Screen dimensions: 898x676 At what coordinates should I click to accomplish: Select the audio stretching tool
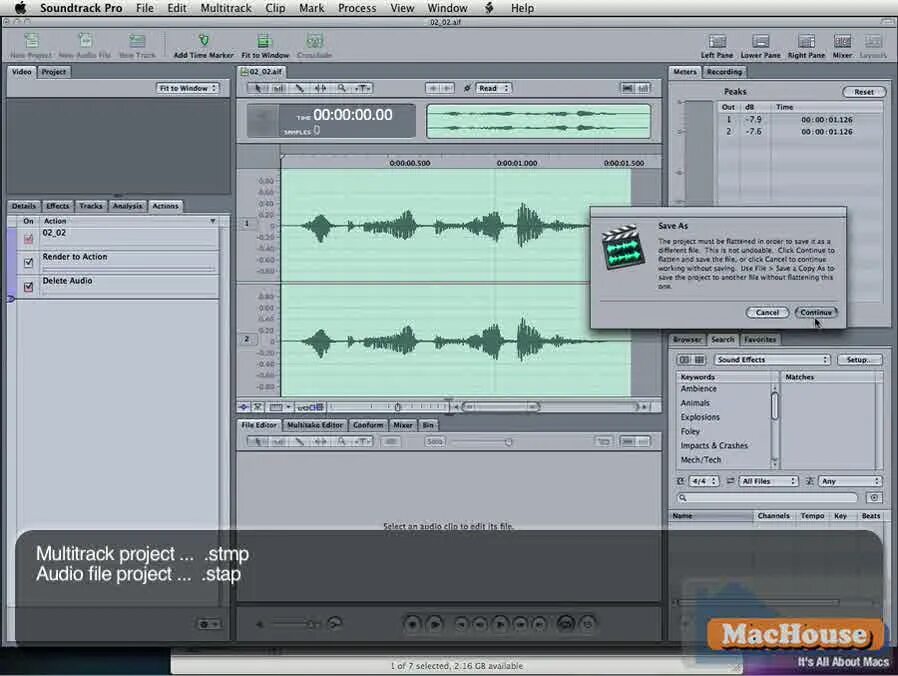click(x=320, y=88)
